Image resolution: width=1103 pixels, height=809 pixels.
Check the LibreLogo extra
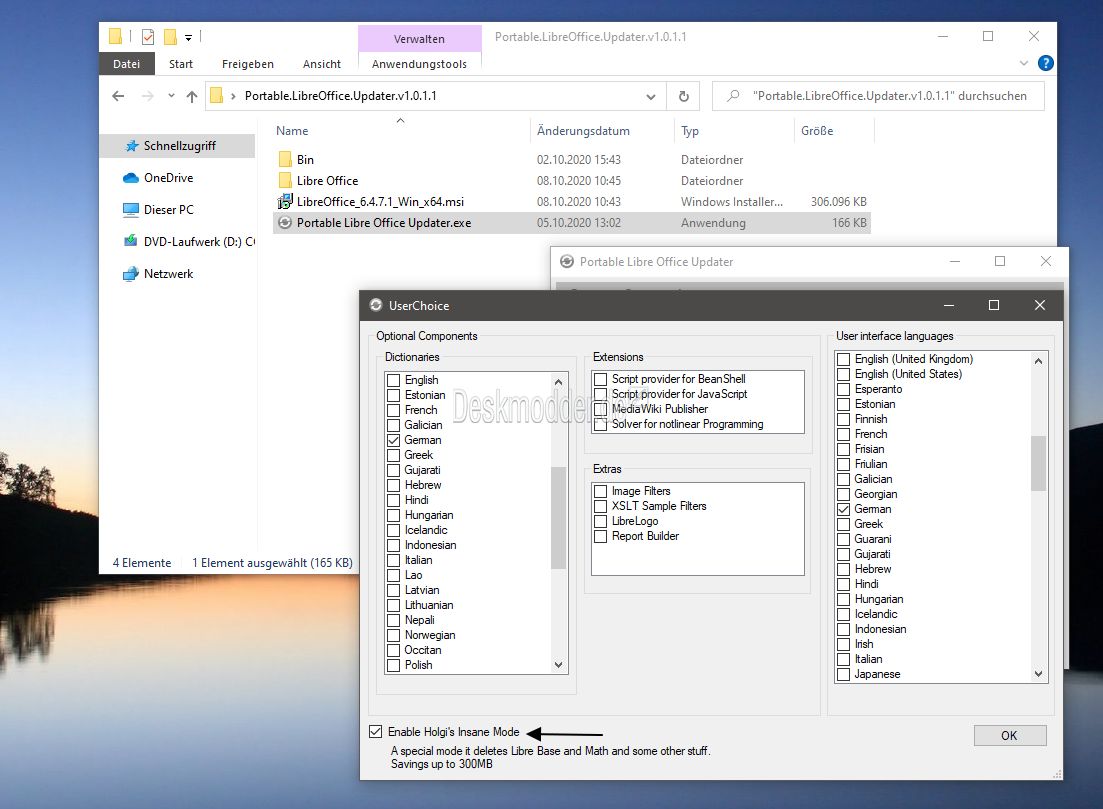[601, 521]
